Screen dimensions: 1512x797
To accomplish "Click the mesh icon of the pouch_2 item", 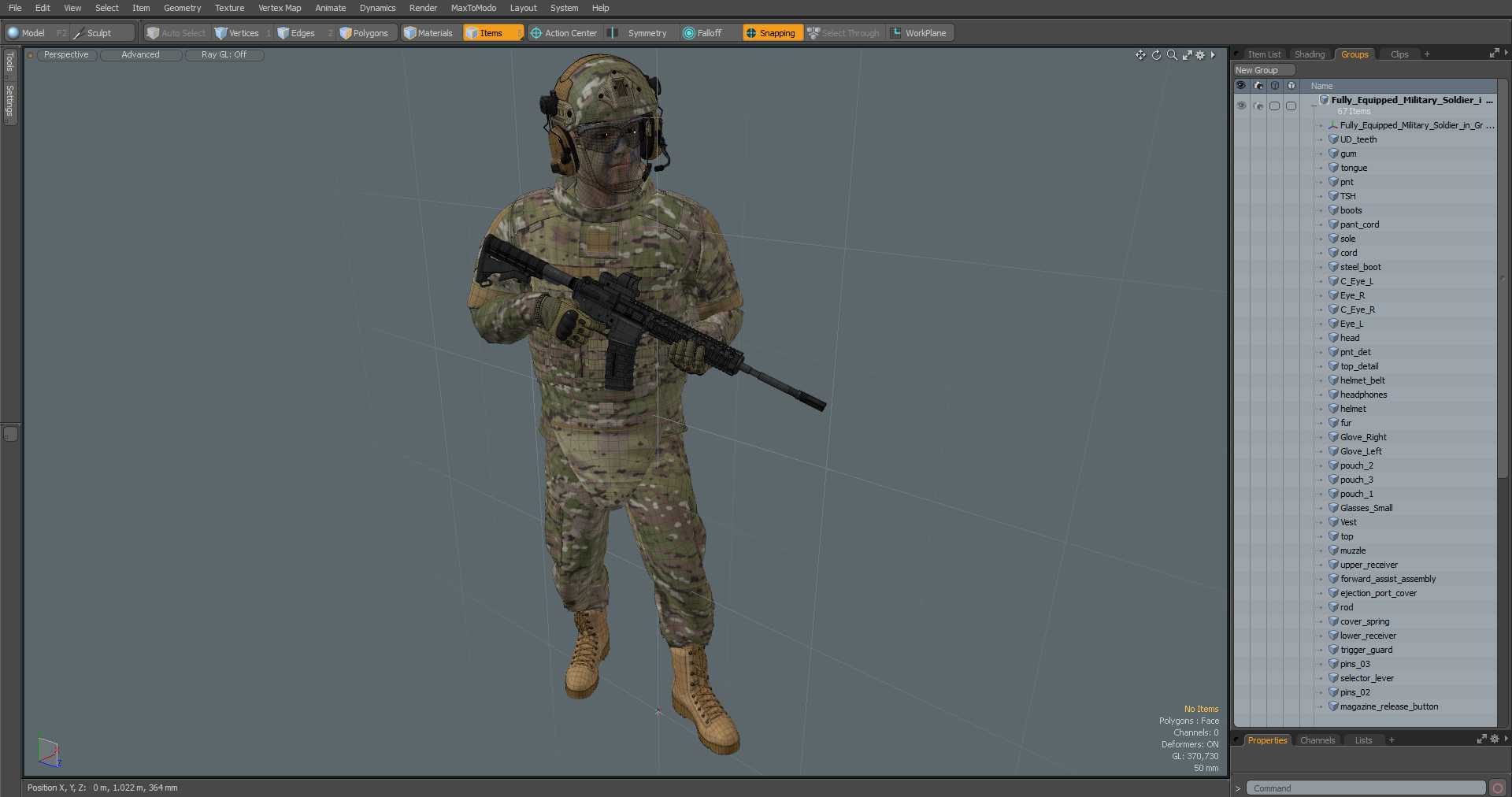I will pos(1333,465).
